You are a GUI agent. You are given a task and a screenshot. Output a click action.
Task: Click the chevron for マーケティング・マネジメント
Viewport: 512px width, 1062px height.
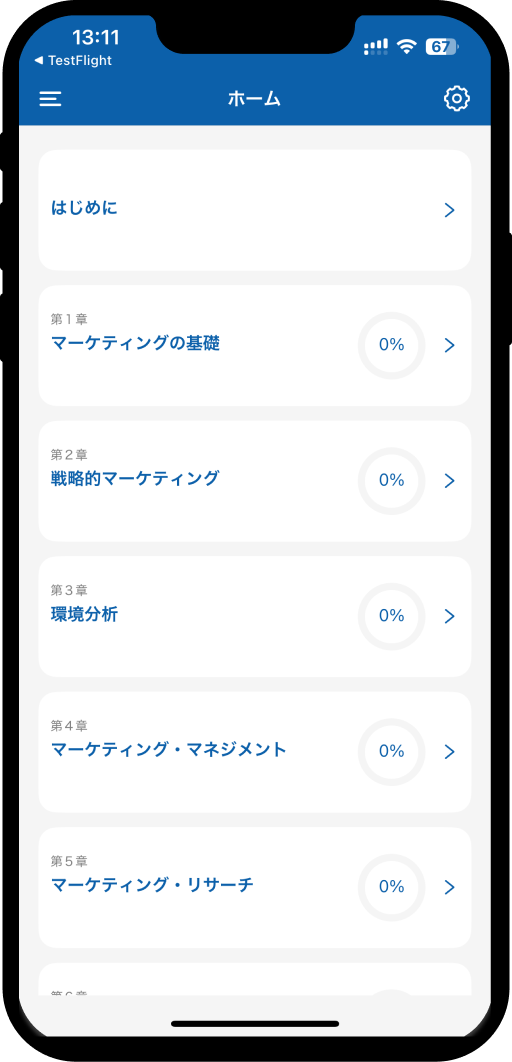[449, 752]
